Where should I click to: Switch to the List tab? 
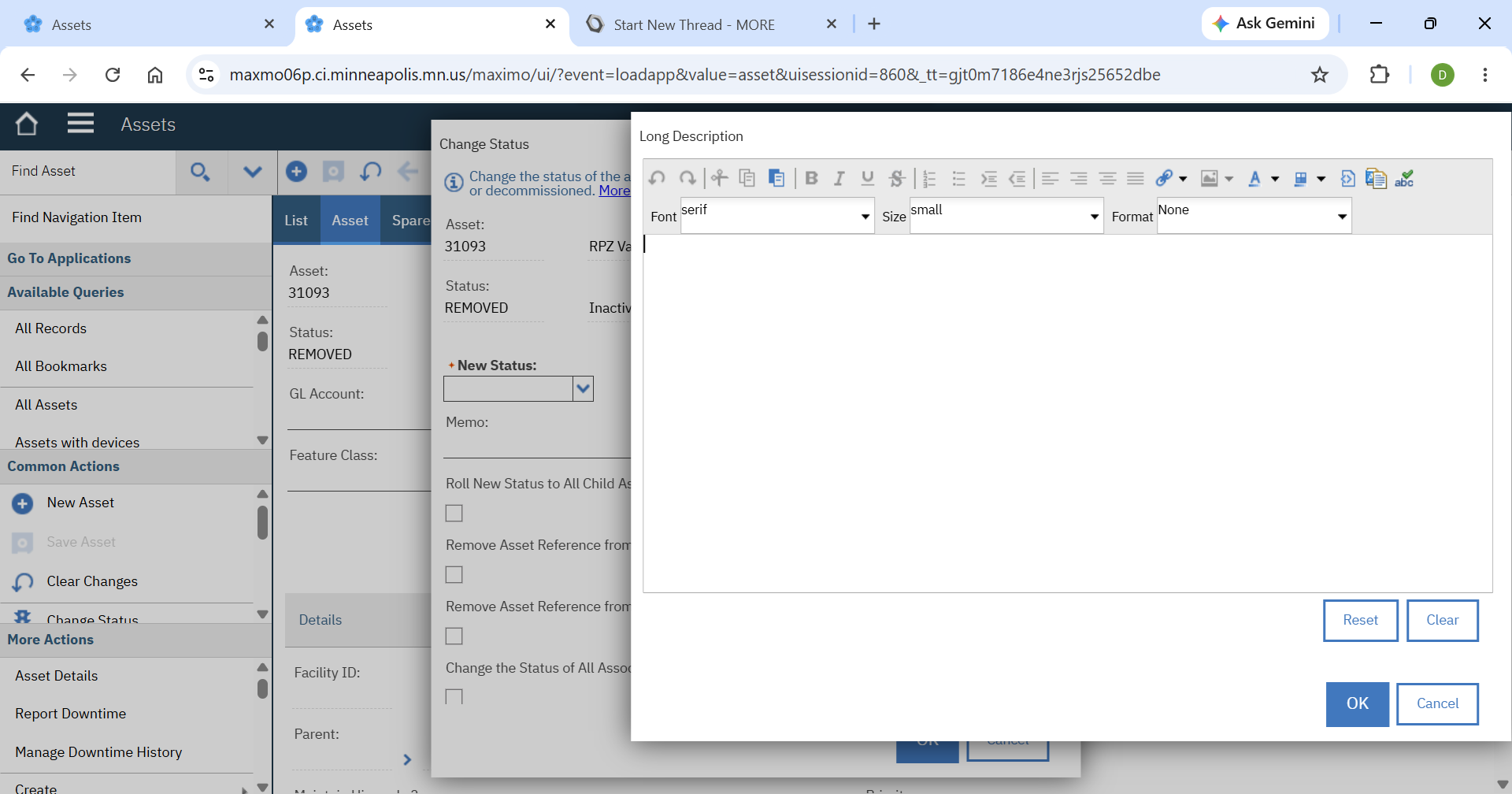[x=296, y=221]
